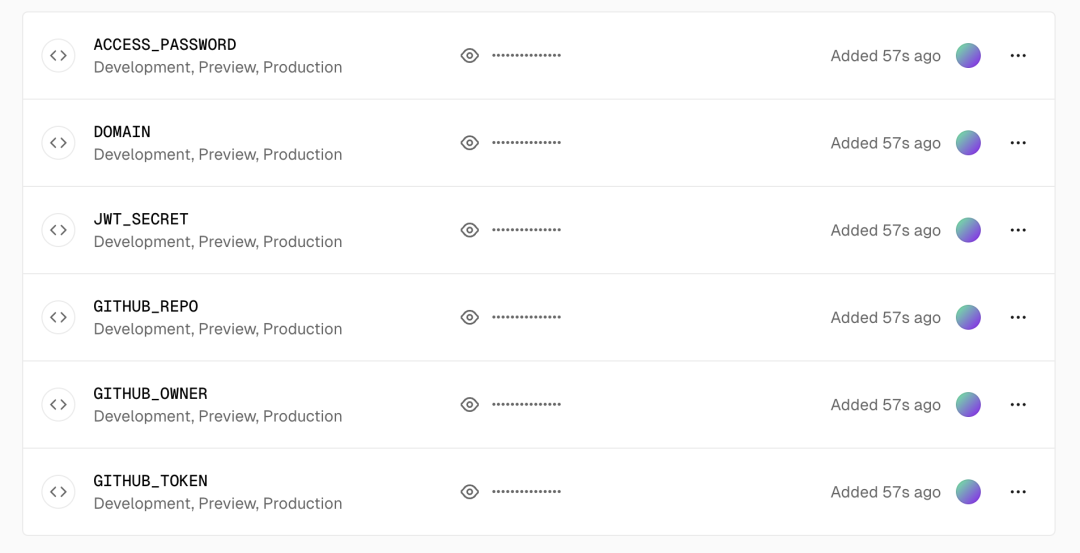Open the more options menu for DOMAIN
This screenshot has width=1080, height=553.
(1018, 143)
